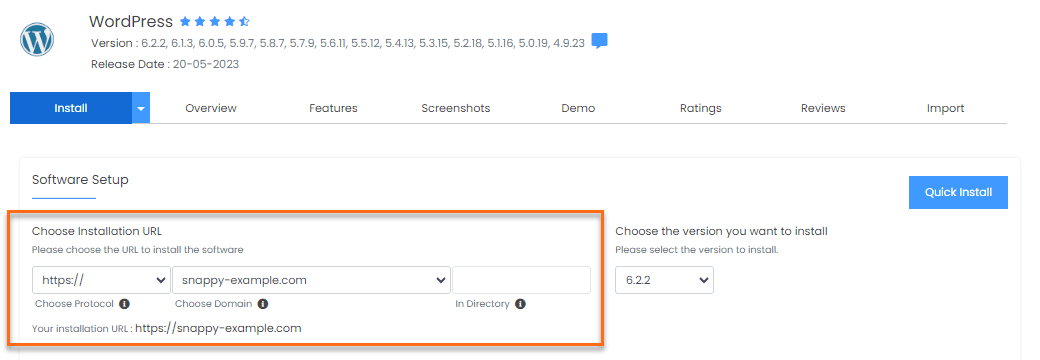Viewport: 1040px width, 360px height.
Task: Open the Ratings tab
Action: (700, 108)
